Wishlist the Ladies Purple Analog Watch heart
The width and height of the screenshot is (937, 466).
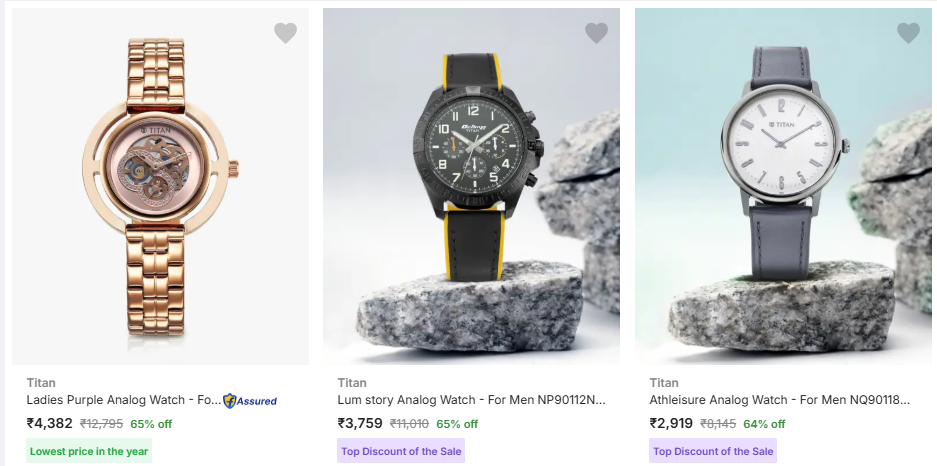tap(285, 33)
